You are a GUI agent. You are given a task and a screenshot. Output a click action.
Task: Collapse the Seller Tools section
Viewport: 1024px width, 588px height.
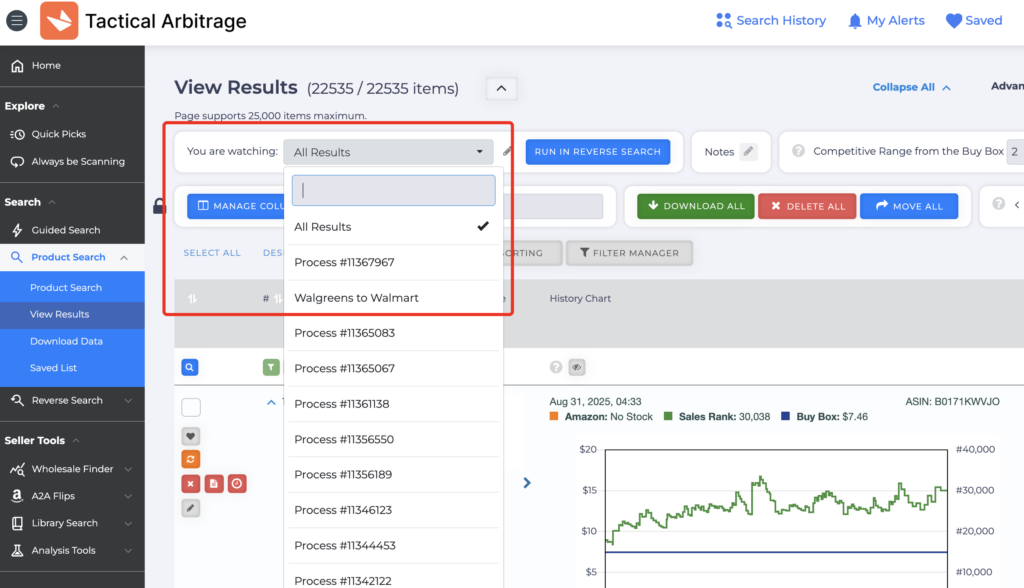(x=76, y=440)
